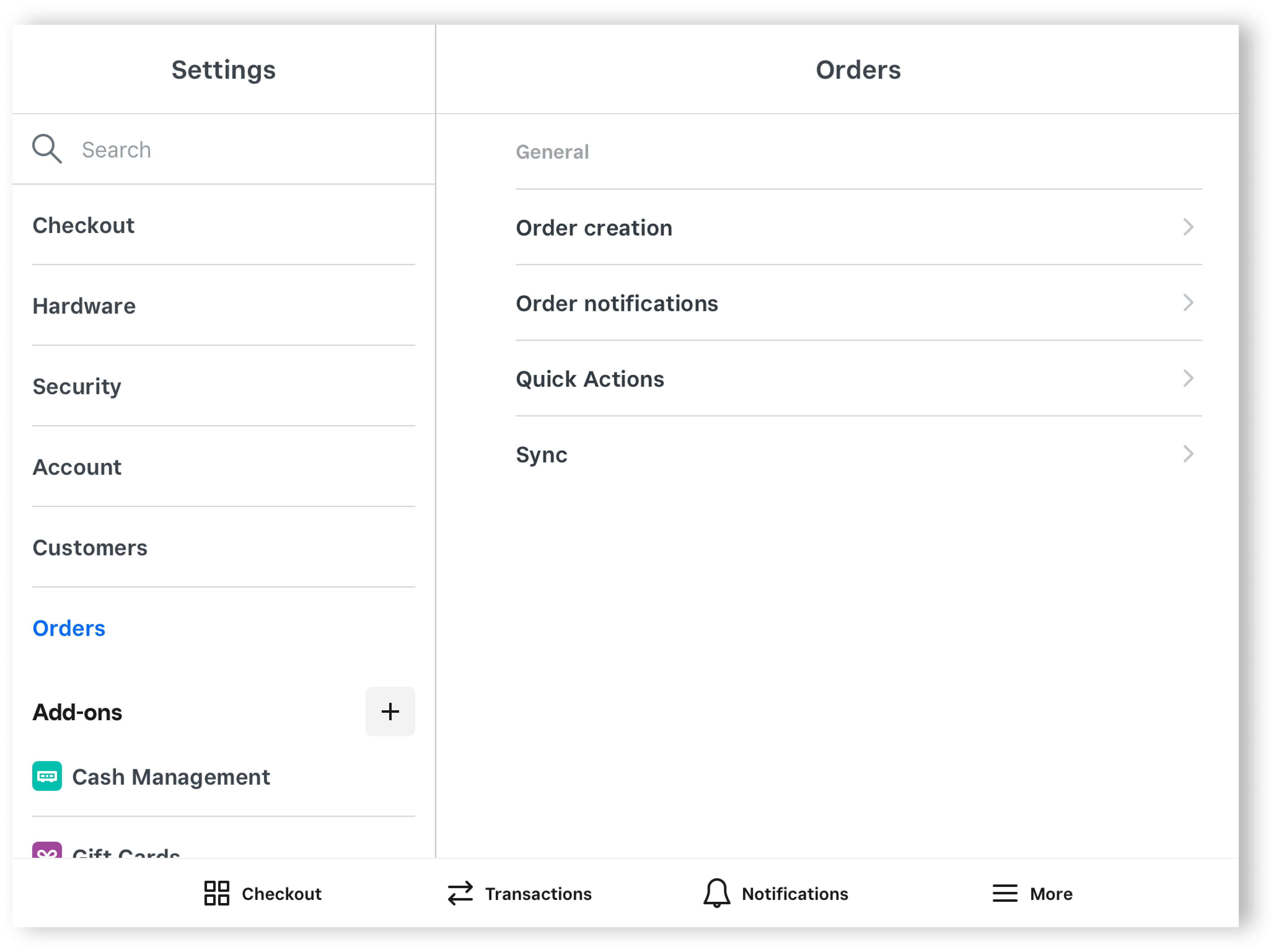Tap the More hamburger menu icon
1276x952 pixels.
[x=1005, y=893]
